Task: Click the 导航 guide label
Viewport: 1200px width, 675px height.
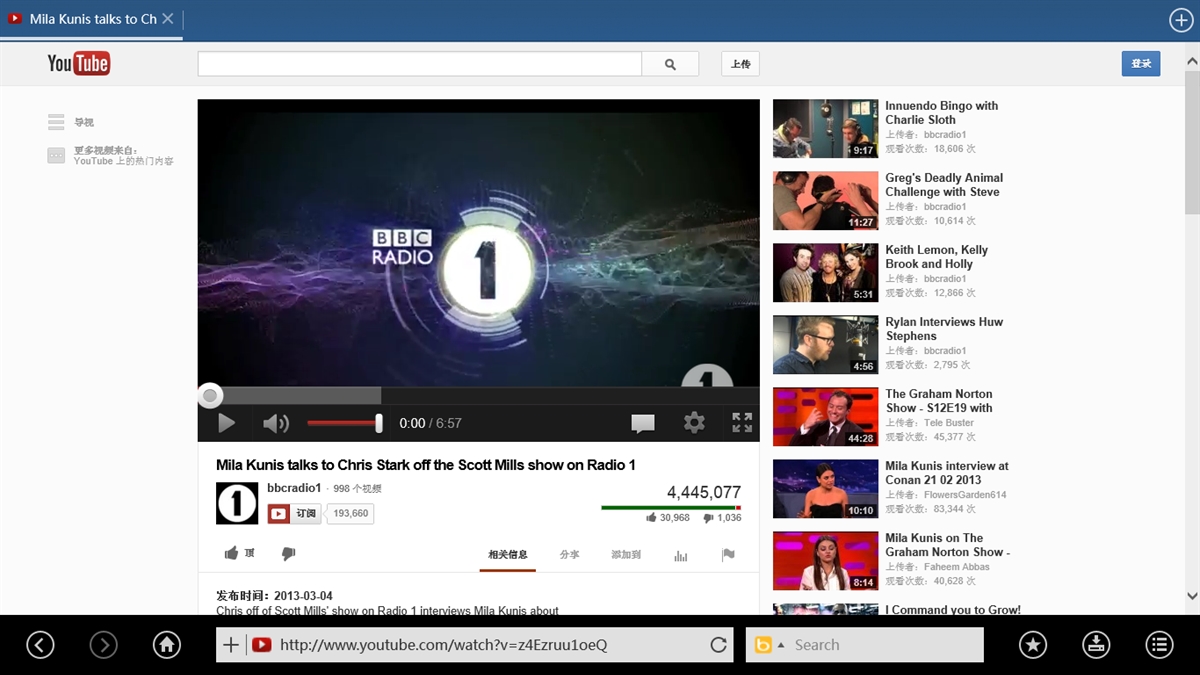Action: (x=84, y=123)
